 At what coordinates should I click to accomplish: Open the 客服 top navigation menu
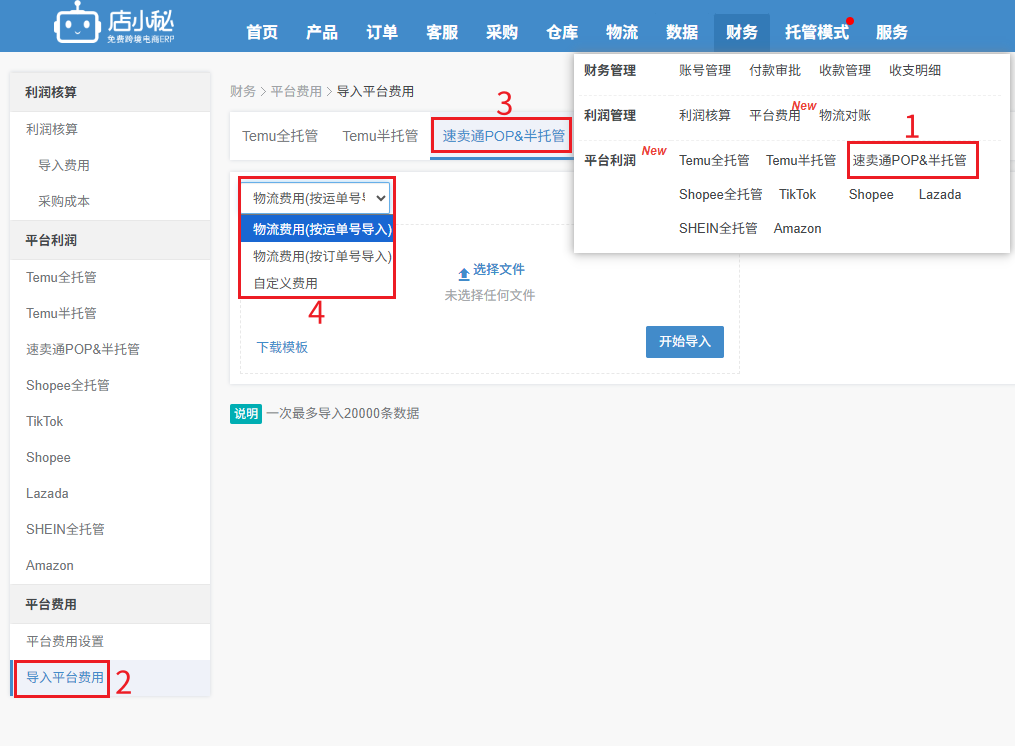442,32
